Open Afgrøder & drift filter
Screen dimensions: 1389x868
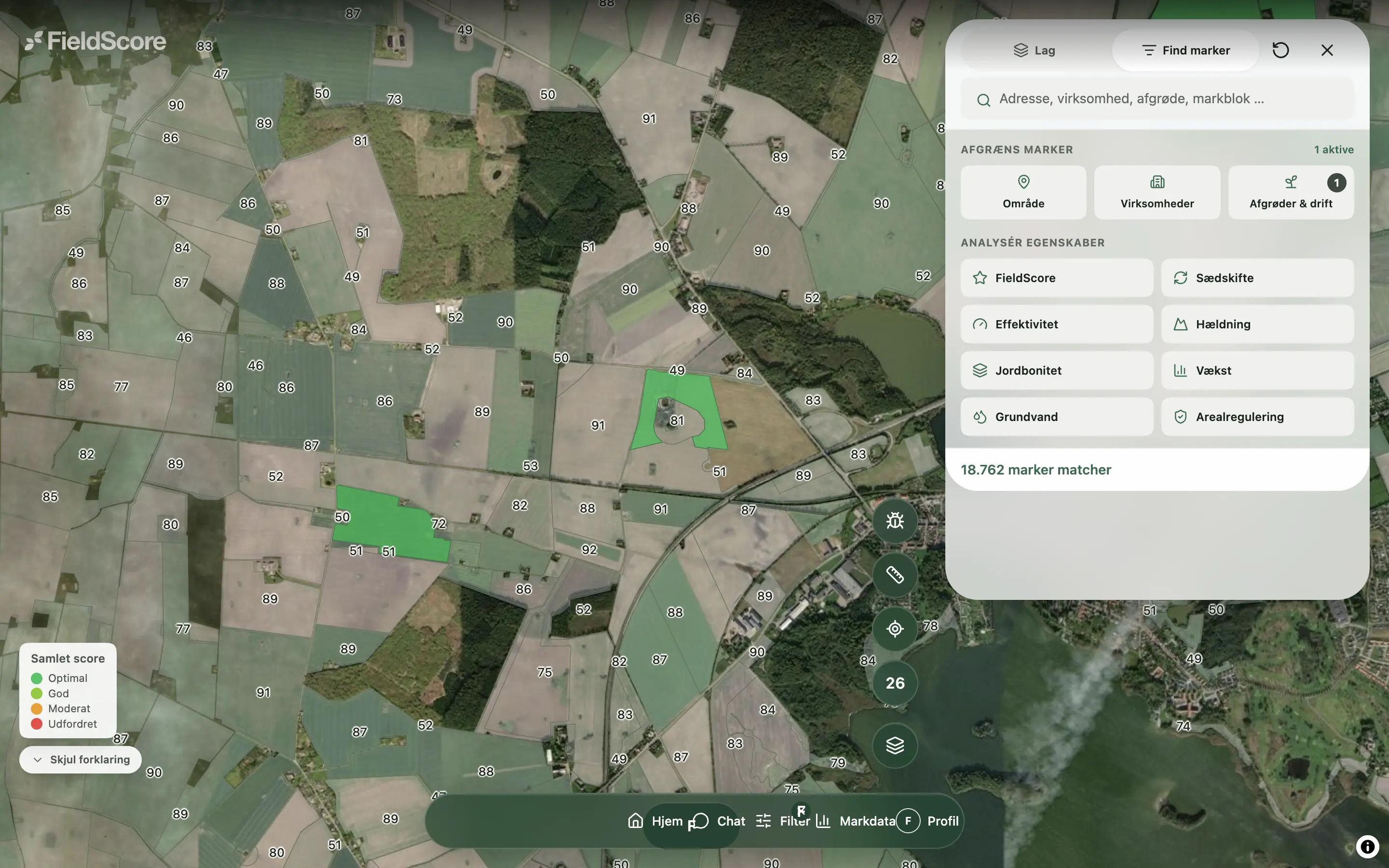(1291, 192)
